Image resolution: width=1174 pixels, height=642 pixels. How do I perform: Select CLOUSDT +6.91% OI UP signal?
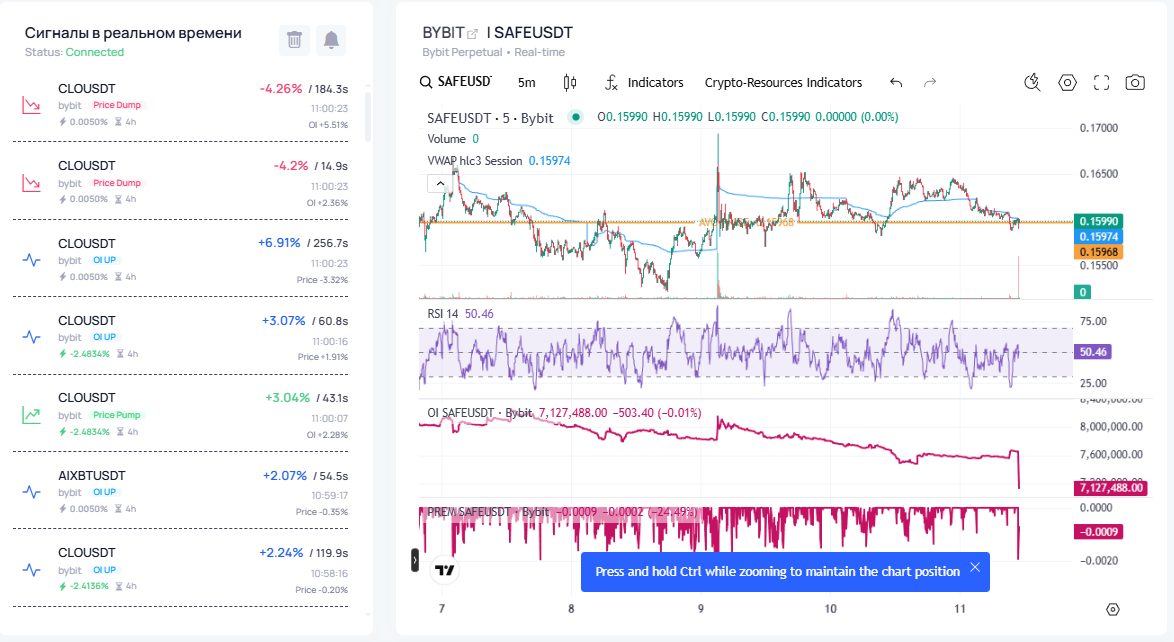[180, 259]
